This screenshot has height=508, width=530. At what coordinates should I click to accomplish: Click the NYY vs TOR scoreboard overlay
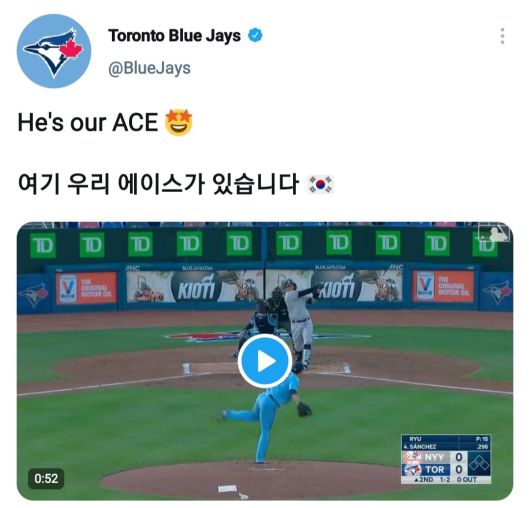pyautogui.click(x=446, y=459)
